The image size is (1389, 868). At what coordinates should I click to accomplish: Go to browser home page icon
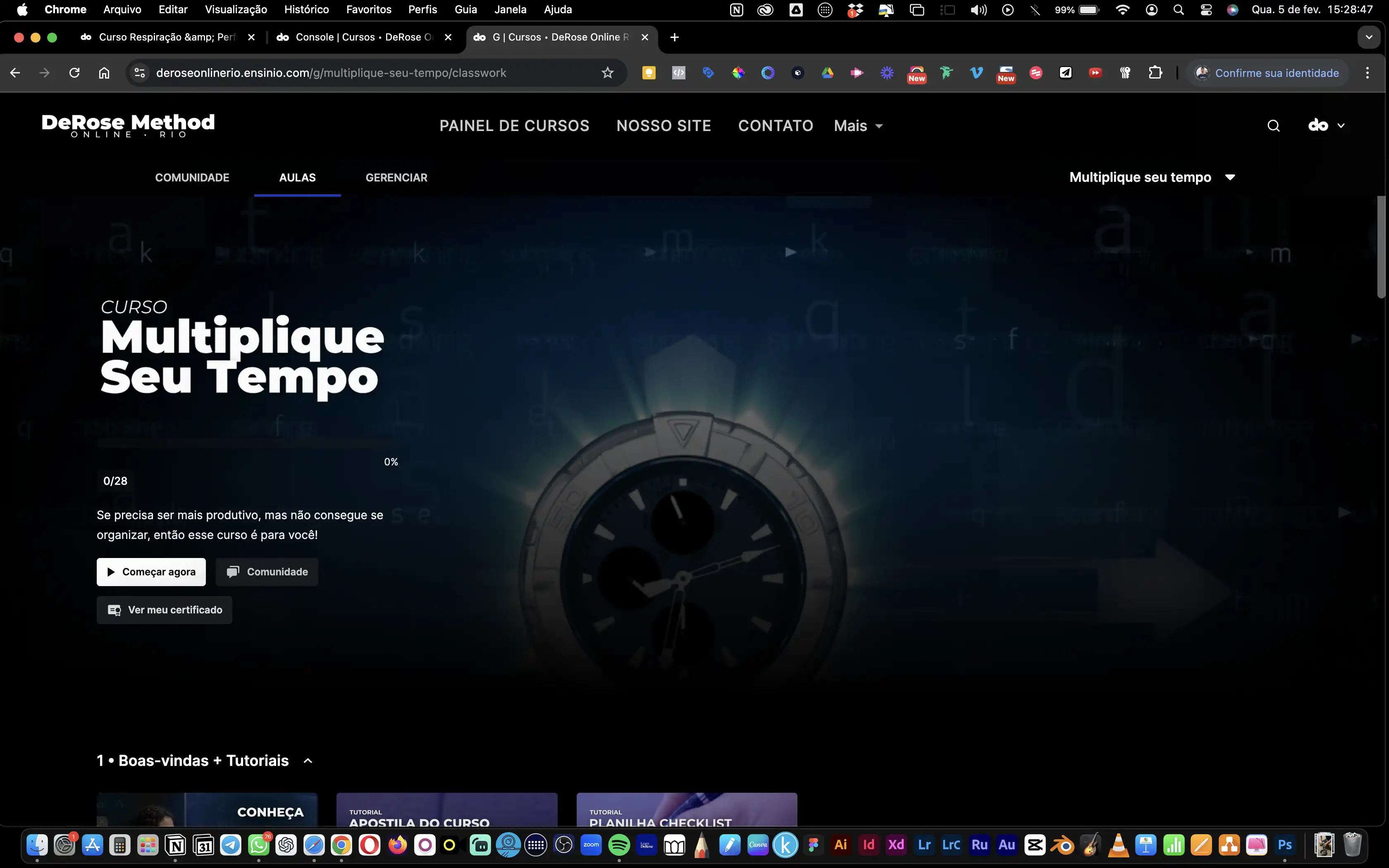[104, 73]
